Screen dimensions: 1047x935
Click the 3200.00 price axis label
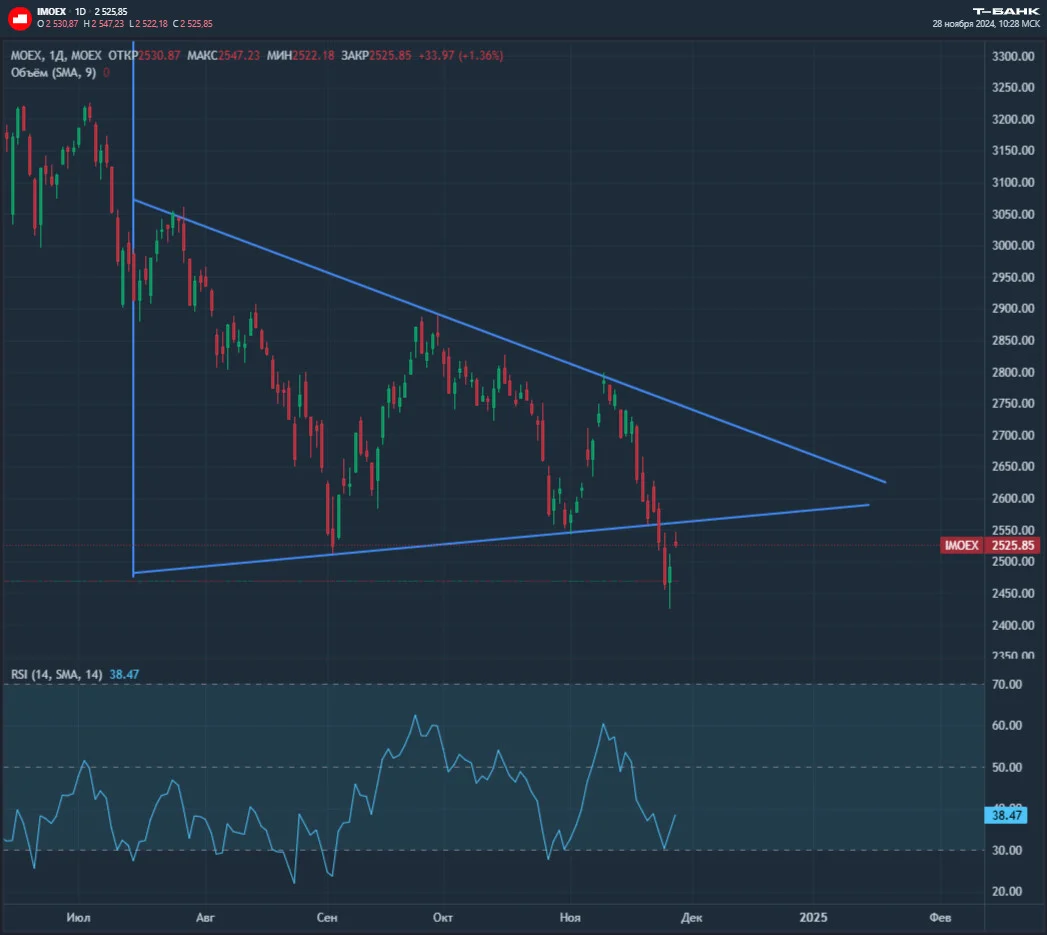tap(1013, 120)
